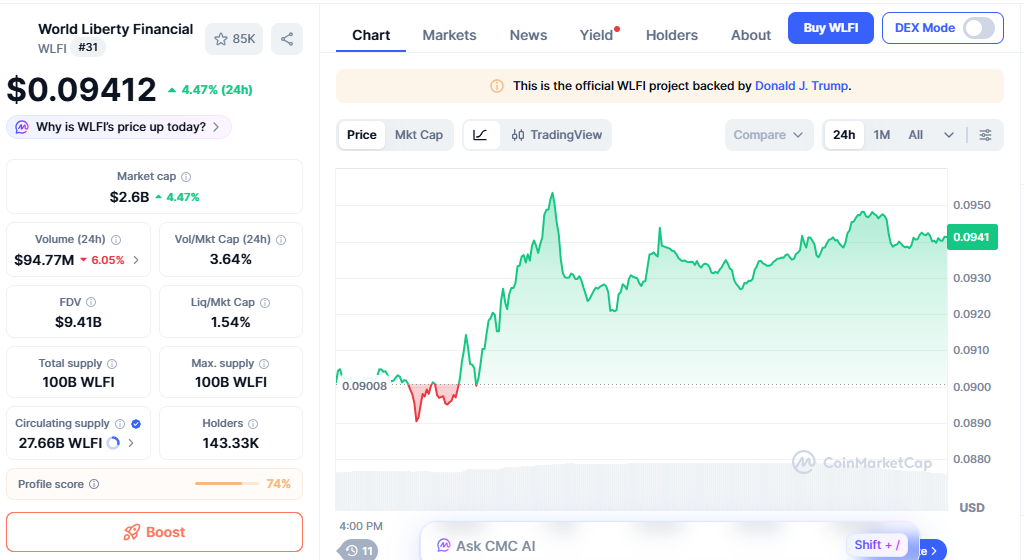Click info icon beside Liq/Mkt Cap
Image resolution: width=1024 pixels, height=560 pixels.
tap(265, 303)
